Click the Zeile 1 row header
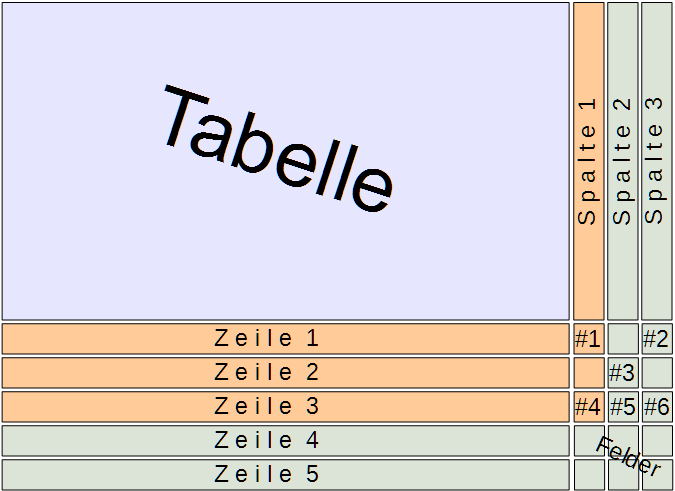The image size is (675, 491). tap(285, 339)
